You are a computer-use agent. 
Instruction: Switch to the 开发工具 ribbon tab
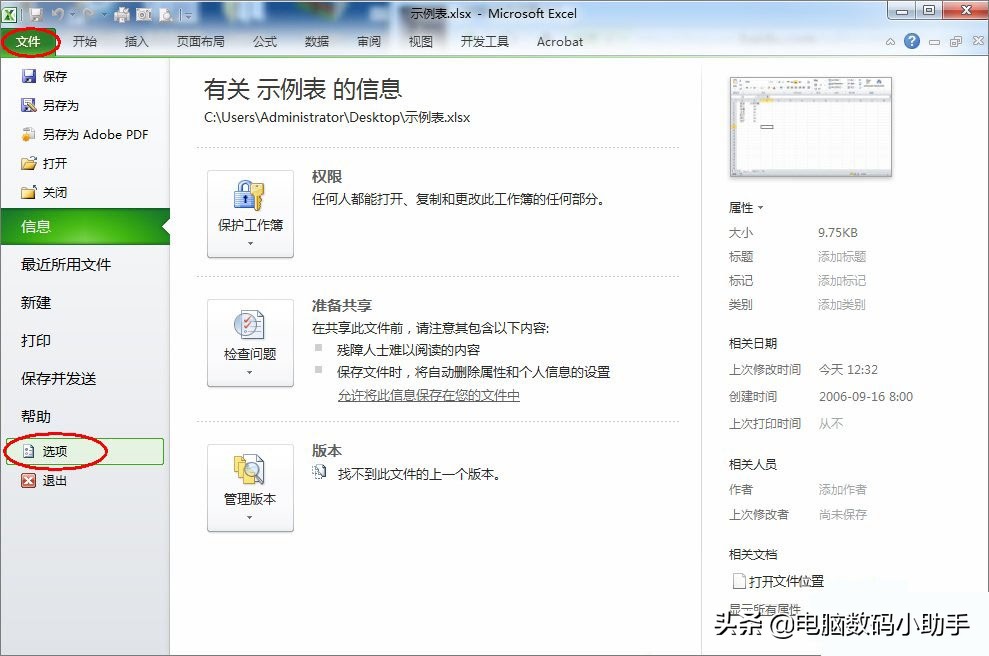click(x=485, y=41)
